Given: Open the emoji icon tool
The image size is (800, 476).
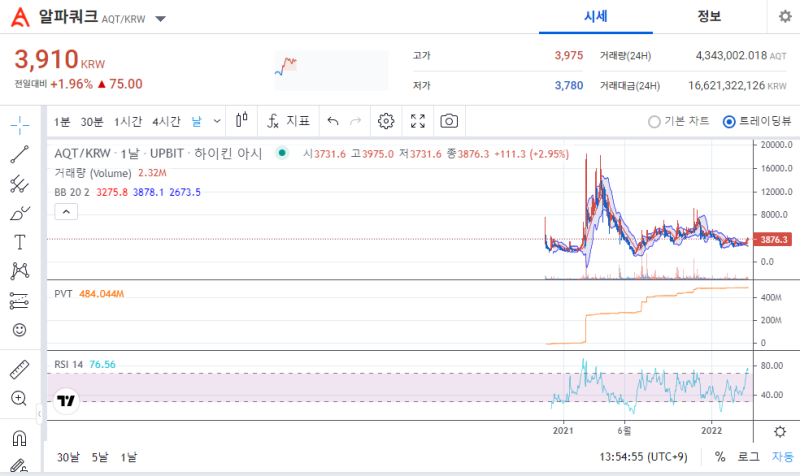Looking at the screenshot, I should coord(19,330).
